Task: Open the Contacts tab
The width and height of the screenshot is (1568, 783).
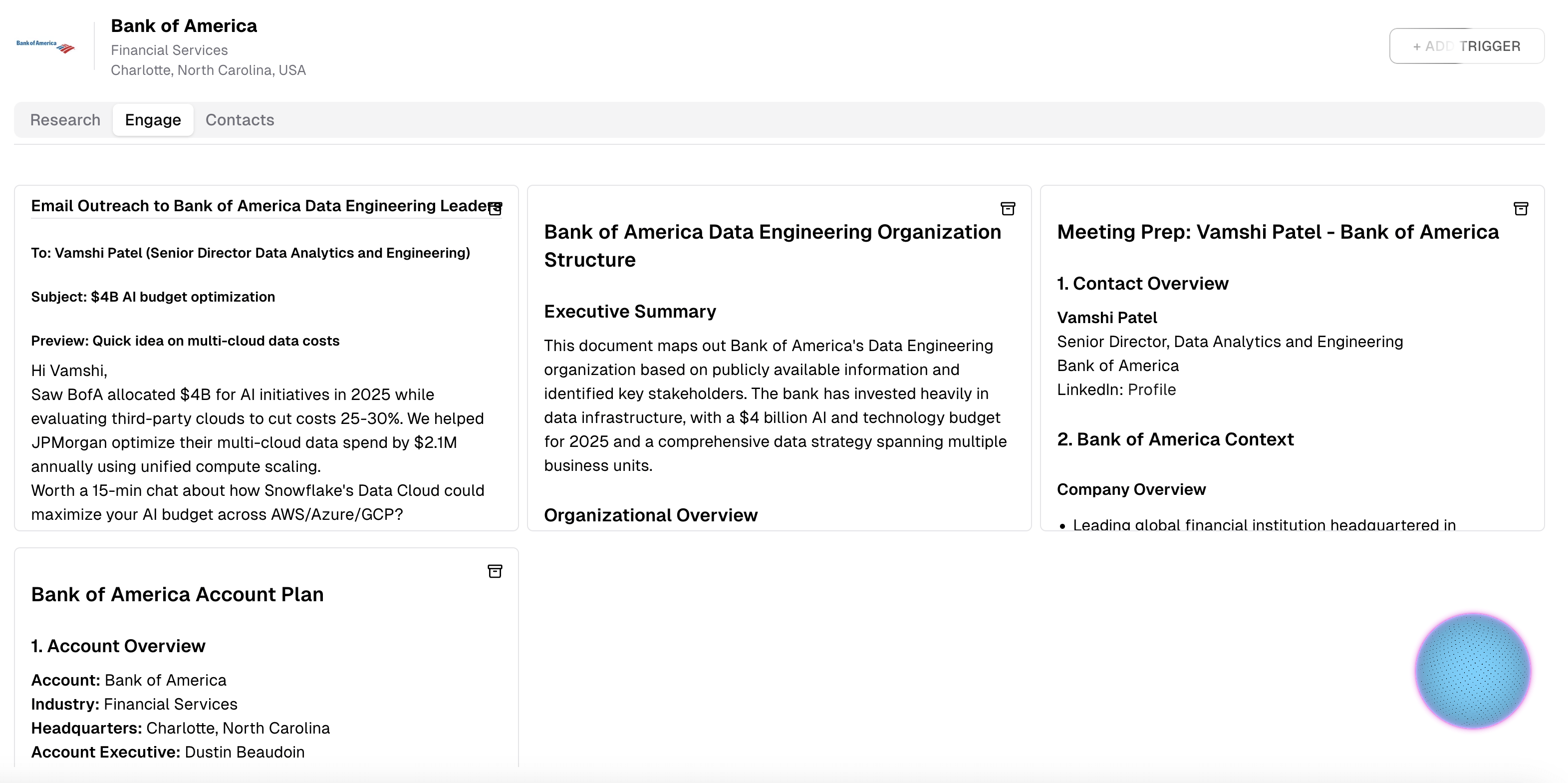Action: (x=240, y=120)
